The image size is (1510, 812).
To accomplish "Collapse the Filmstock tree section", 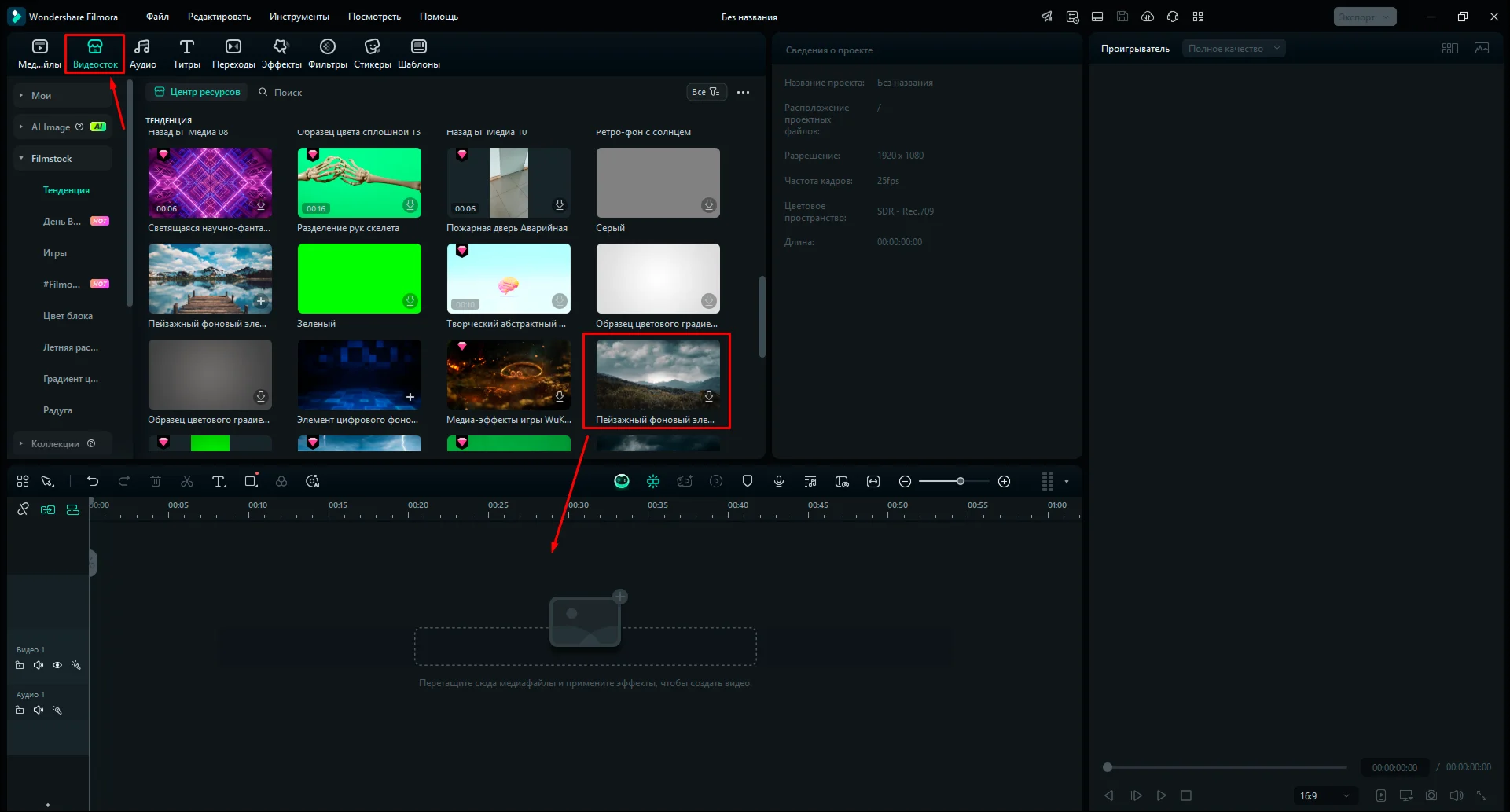I will [x=21, y=159].
